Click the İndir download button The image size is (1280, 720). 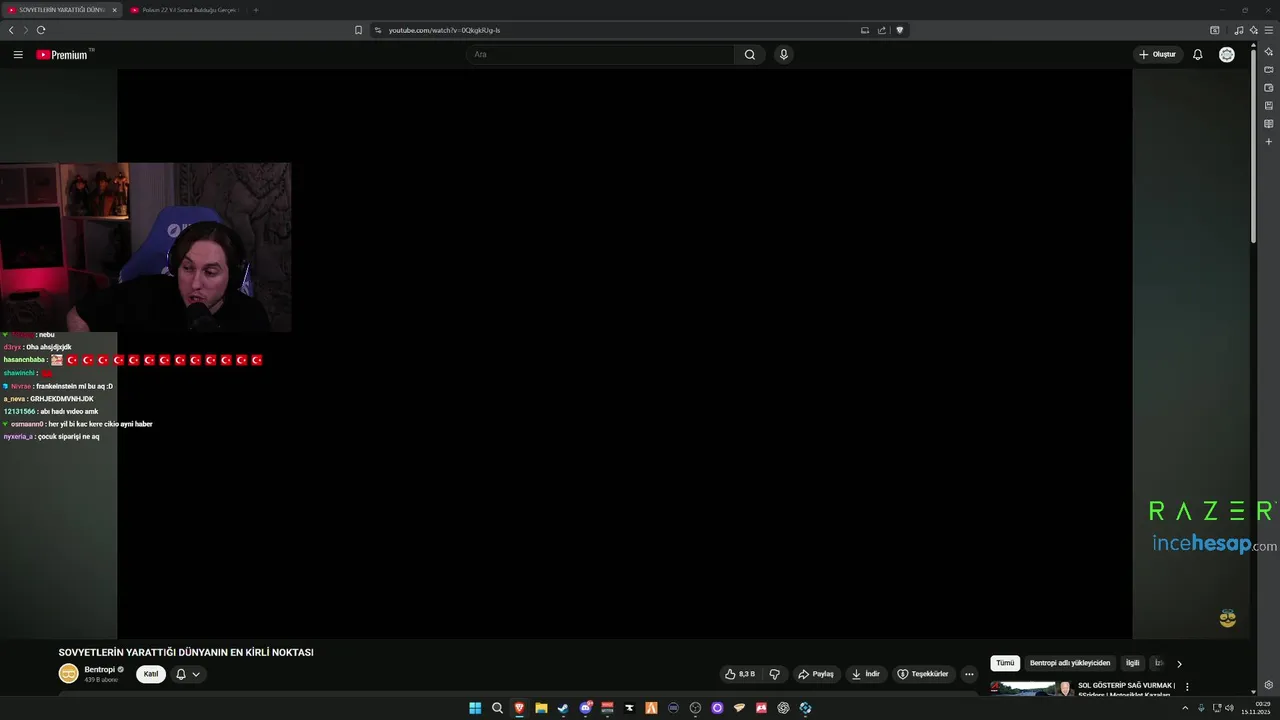click(x=866, y=674)
